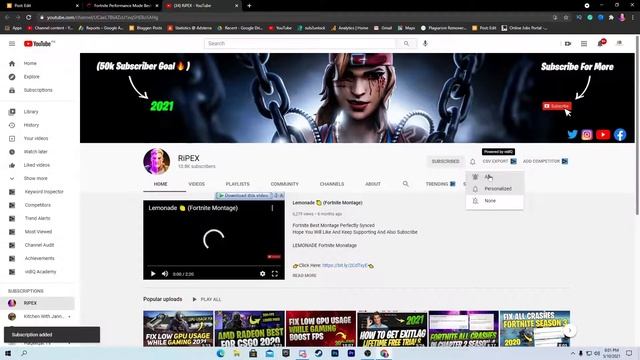Open featured video settings gear
Image resolution: width=640 pixels, height=360 pixels.
262,274
